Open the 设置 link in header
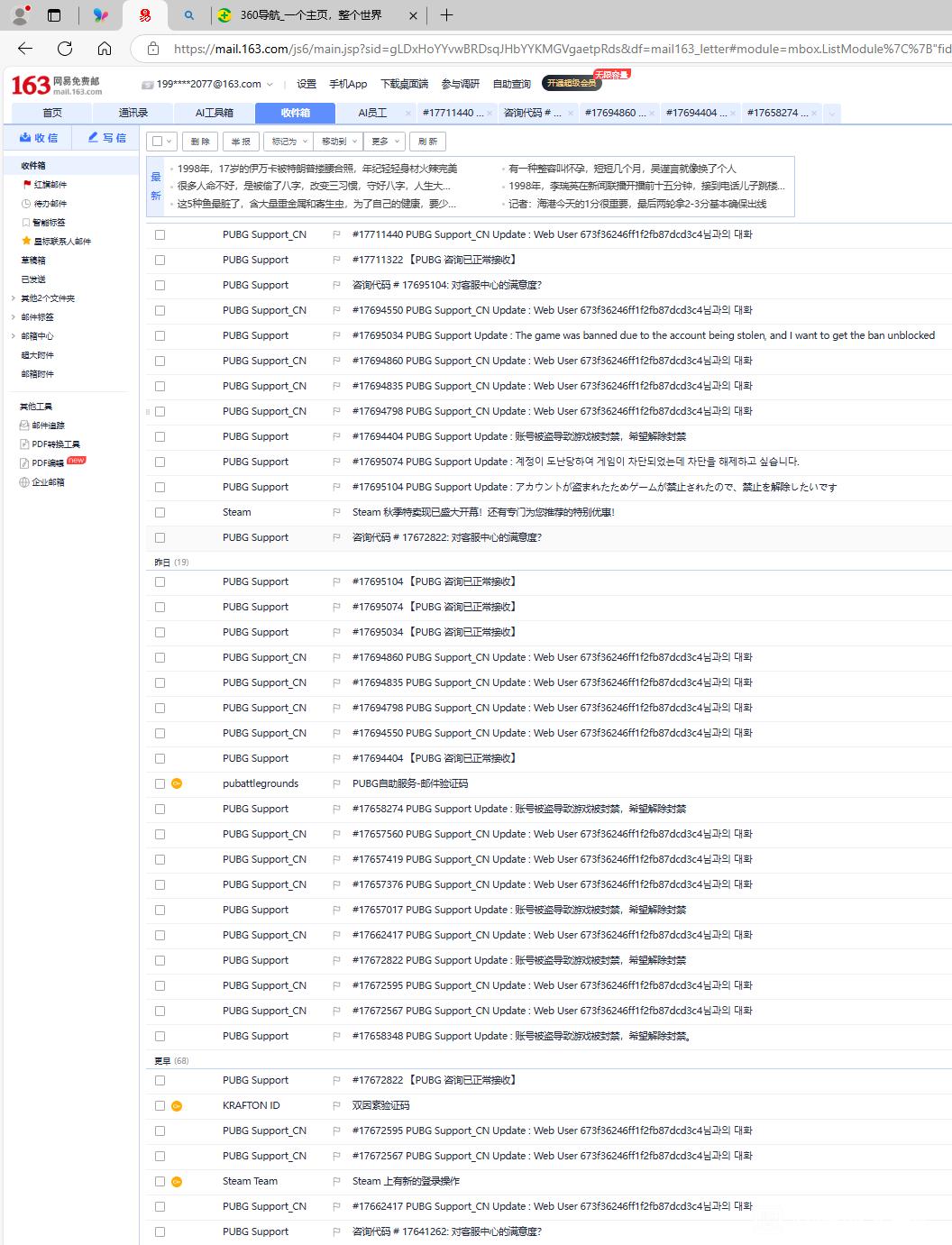This screenshot has width=952, height=1245. point(307,84)
